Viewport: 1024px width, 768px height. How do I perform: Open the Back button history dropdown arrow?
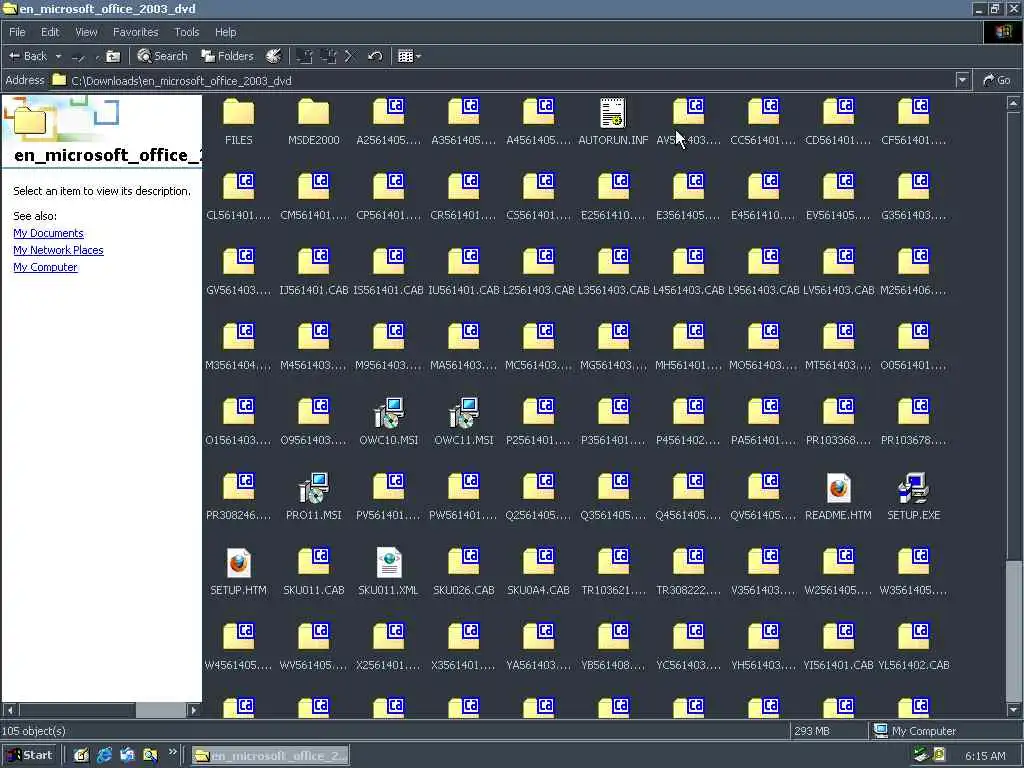[x=58, y=57]
